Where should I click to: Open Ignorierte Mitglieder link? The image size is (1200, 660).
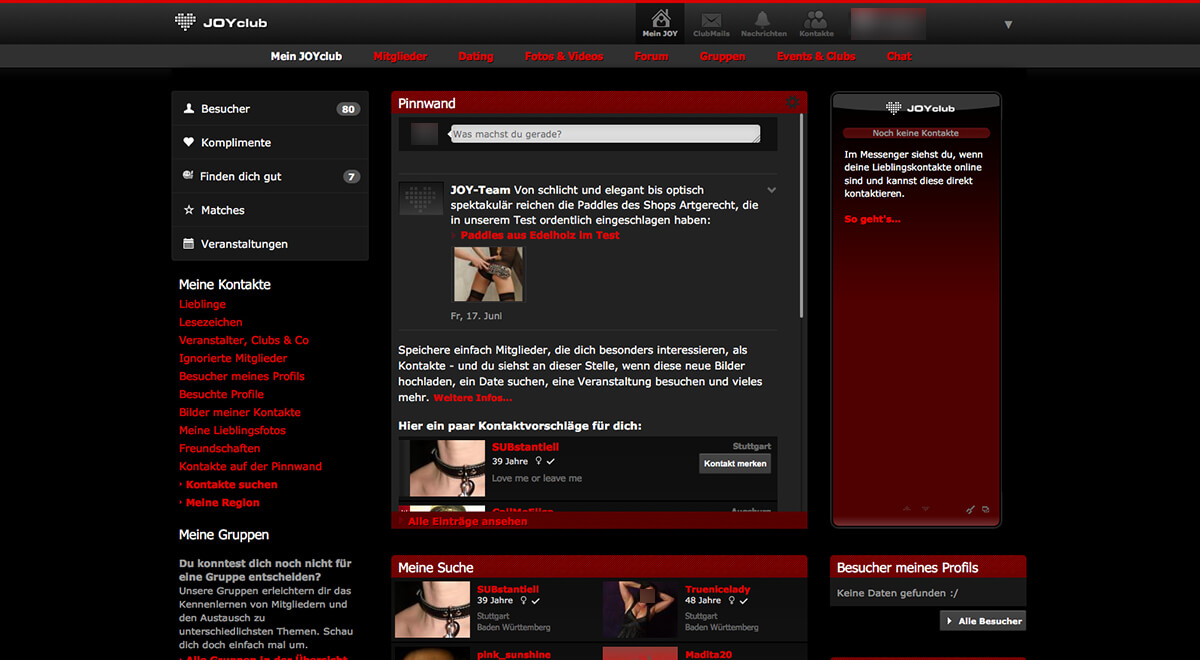(233, 358)
